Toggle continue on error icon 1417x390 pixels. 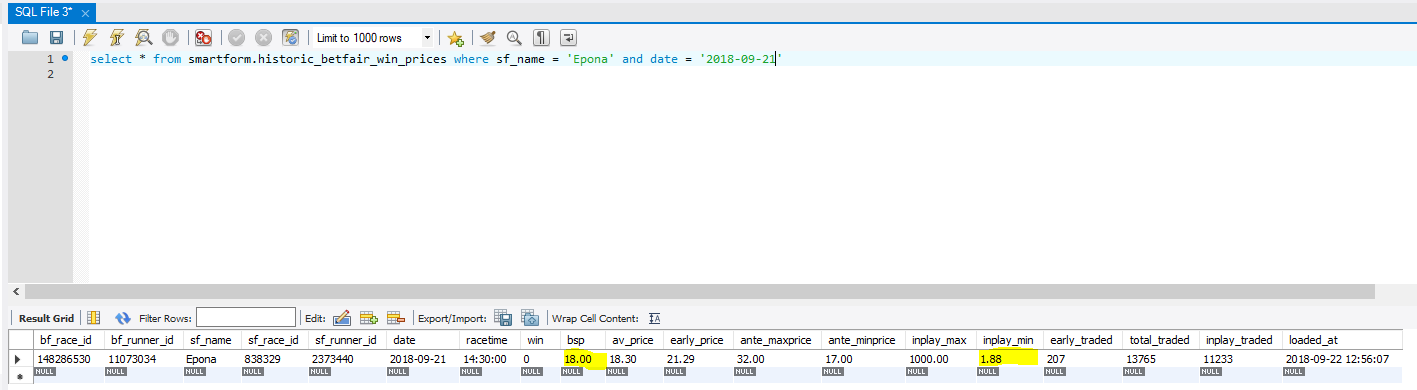pos(203,38)
